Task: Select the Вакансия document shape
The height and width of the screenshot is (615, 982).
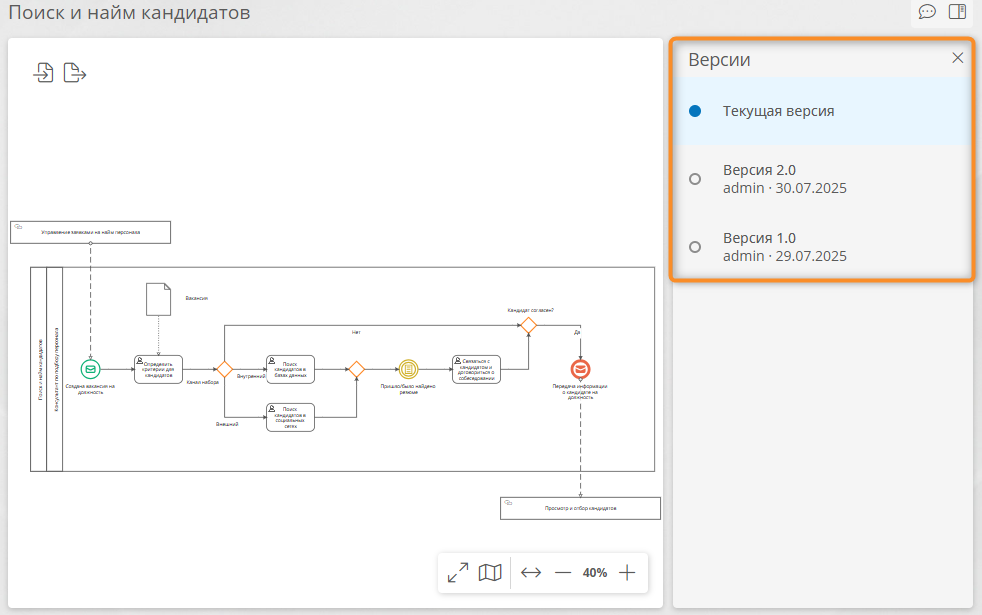Action: click(158, 299)
